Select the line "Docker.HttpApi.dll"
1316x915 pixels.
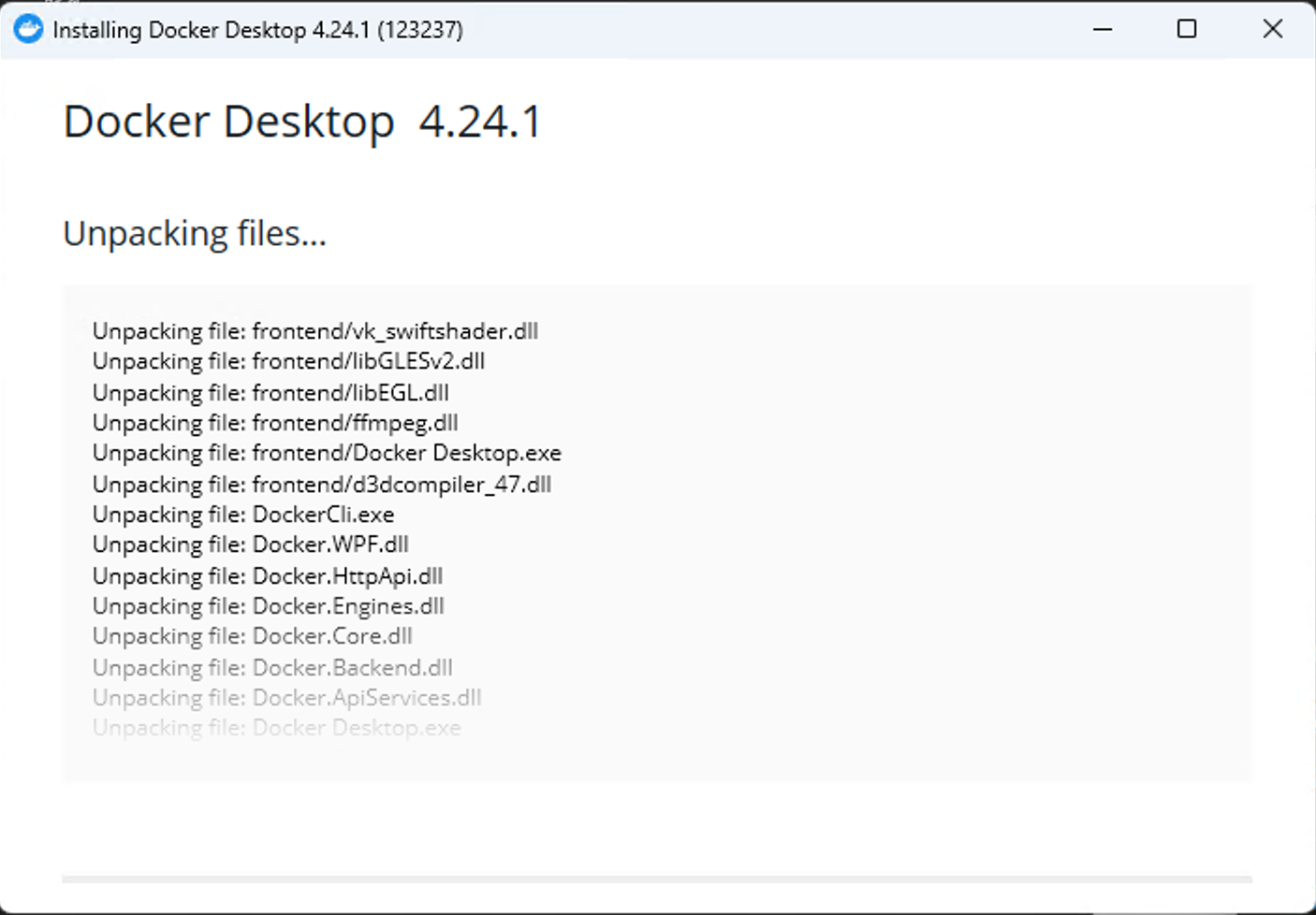pyautogui.click(x=268, y=575)
